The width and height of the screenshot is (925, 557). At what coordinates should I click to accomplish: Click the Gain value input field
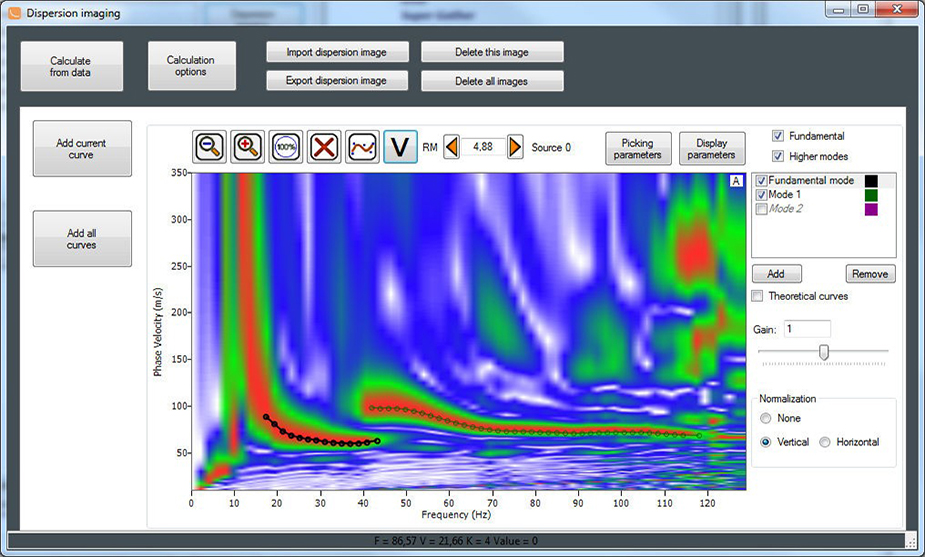pyautogui.click(x=806, y=328)
